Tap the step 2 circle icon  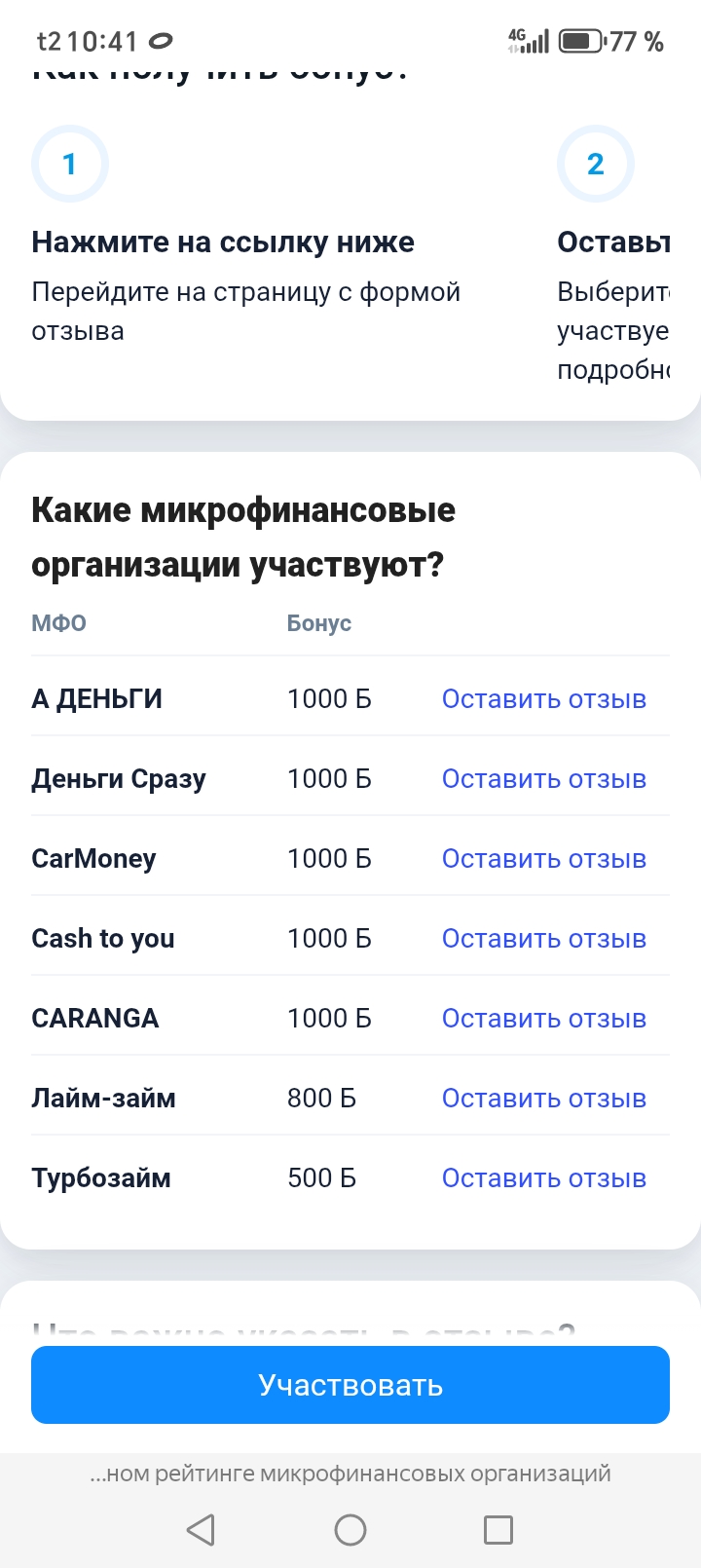click(596, 164)
